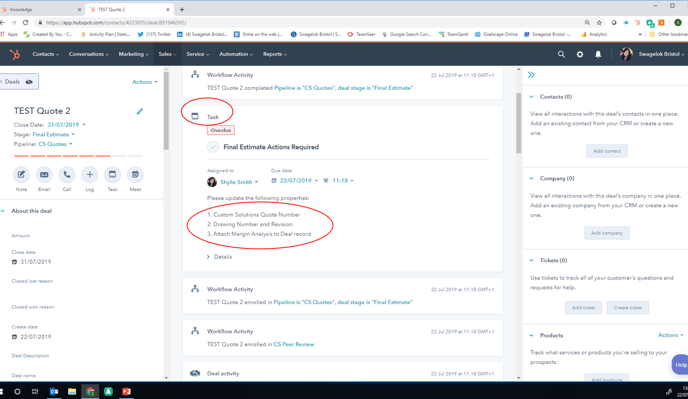
Task: Log an activity with the plus icon
Action: point(90,175)
